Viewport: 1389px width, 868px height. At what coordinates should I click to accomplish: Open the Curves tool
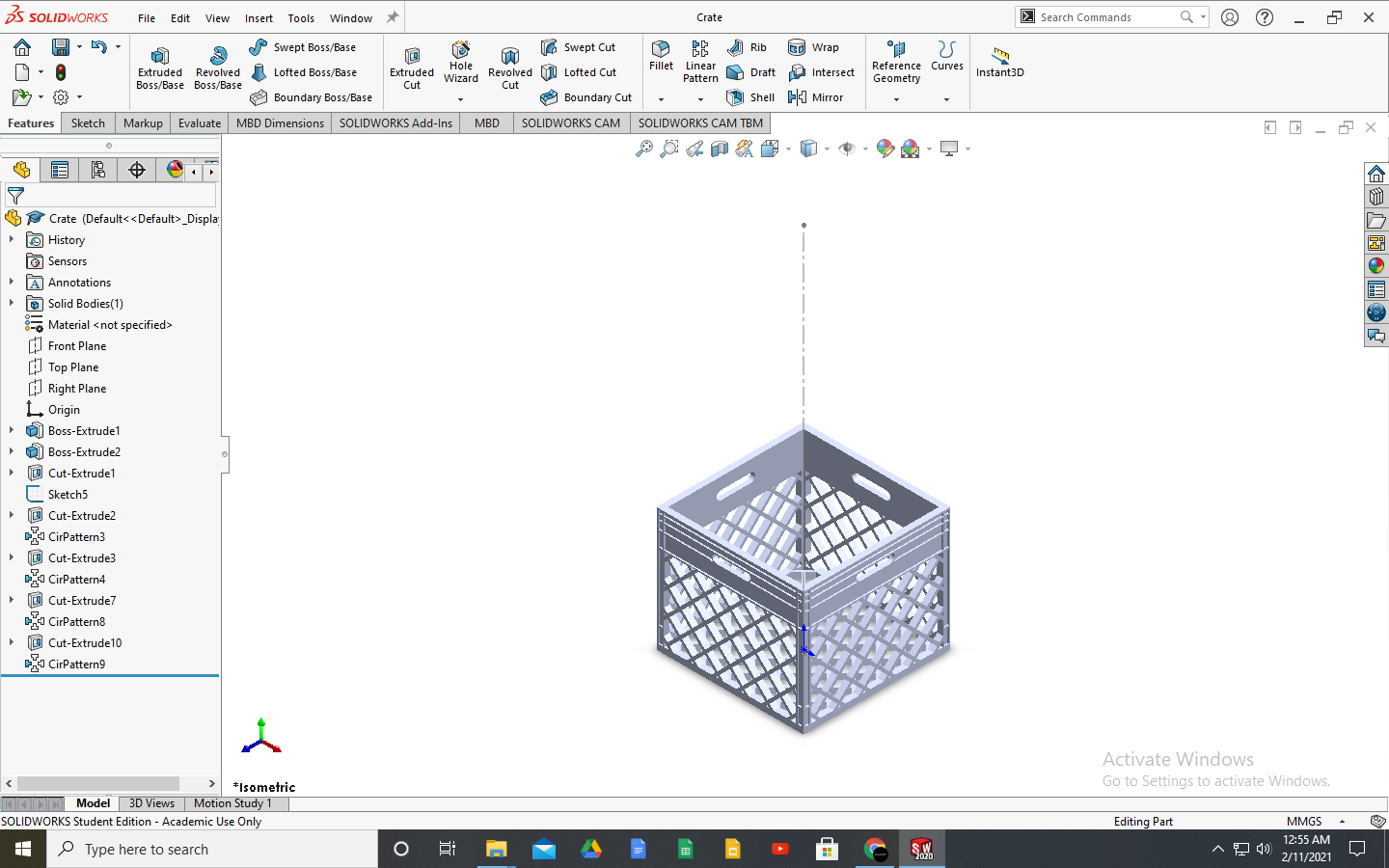click(947, 56)
